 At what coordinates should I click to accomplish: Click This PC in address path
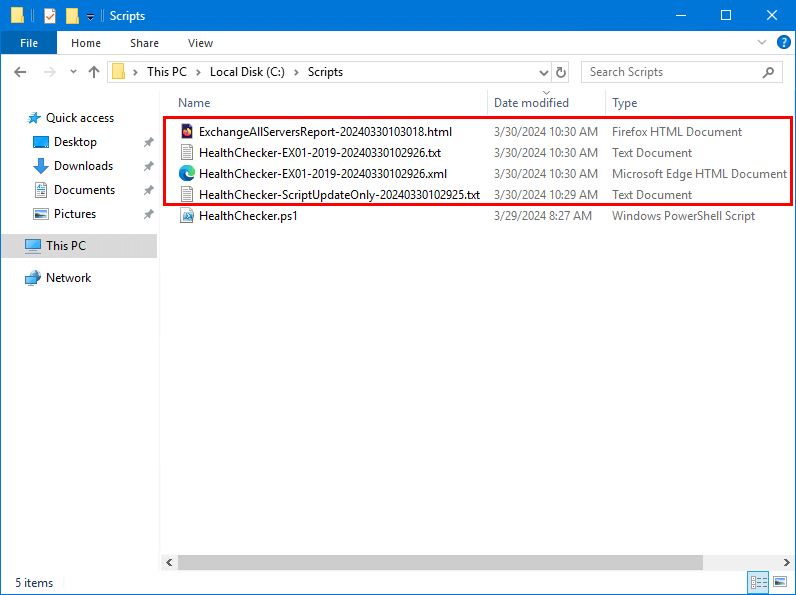point(167,72)
